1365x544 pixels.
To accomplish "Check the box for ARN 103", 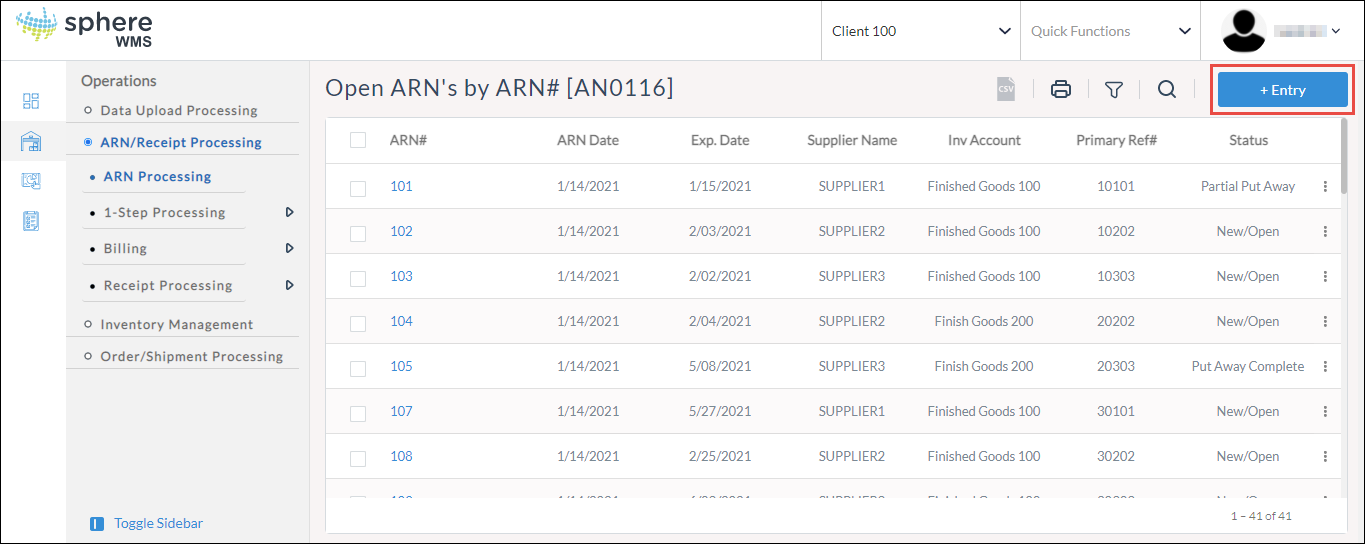I will coord(358,278).
